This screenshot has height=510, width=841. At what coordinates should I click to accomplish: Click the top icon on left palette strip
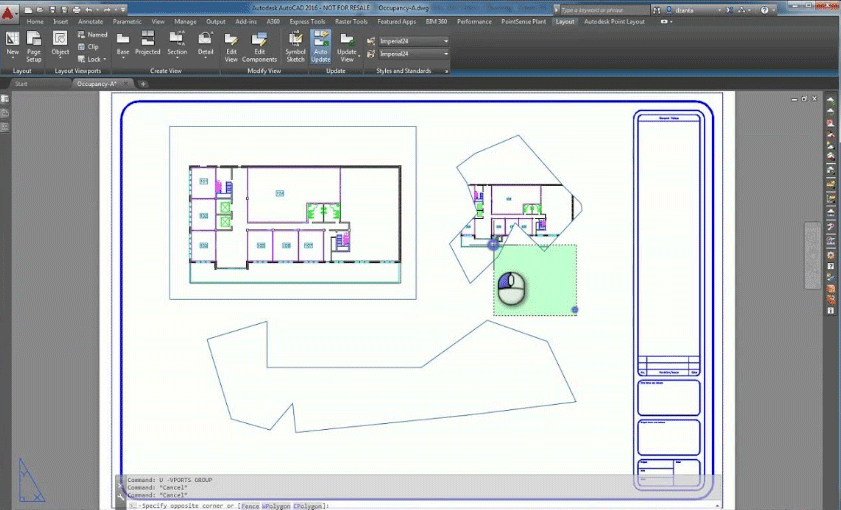[4, 99]
